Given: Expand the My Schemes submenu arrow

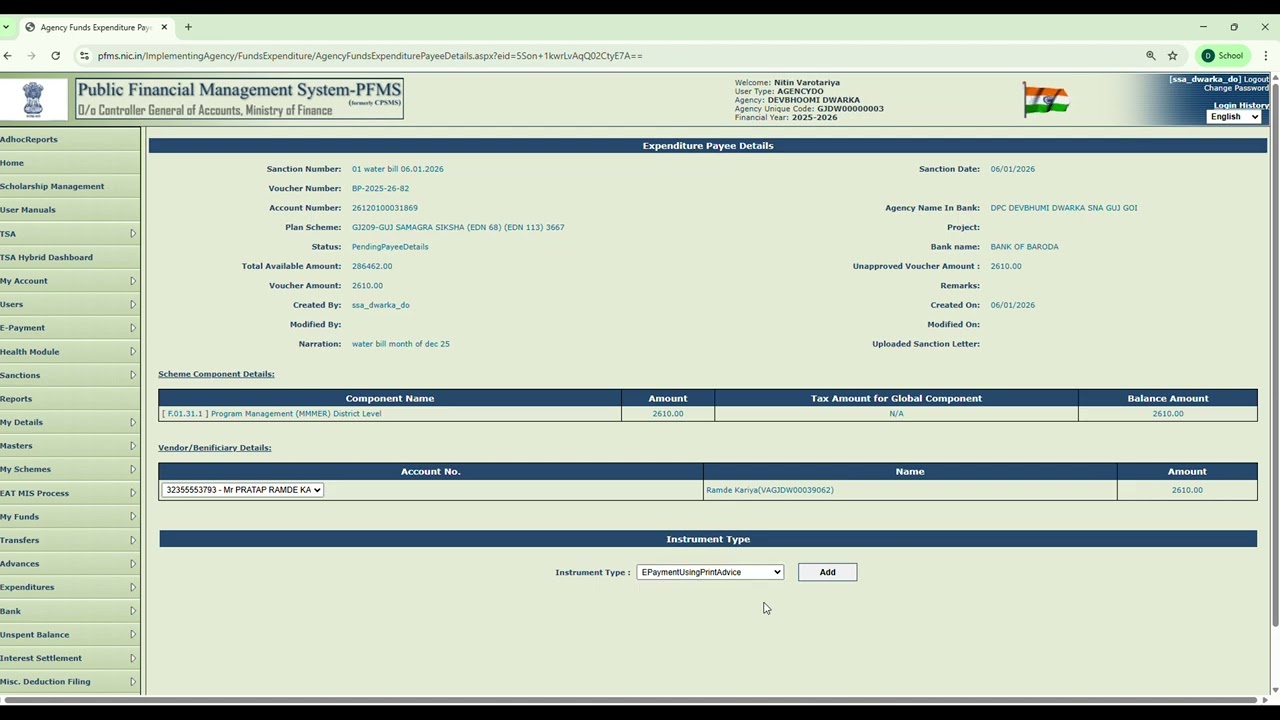Looking at the screenshot, I should click(133, 469).
